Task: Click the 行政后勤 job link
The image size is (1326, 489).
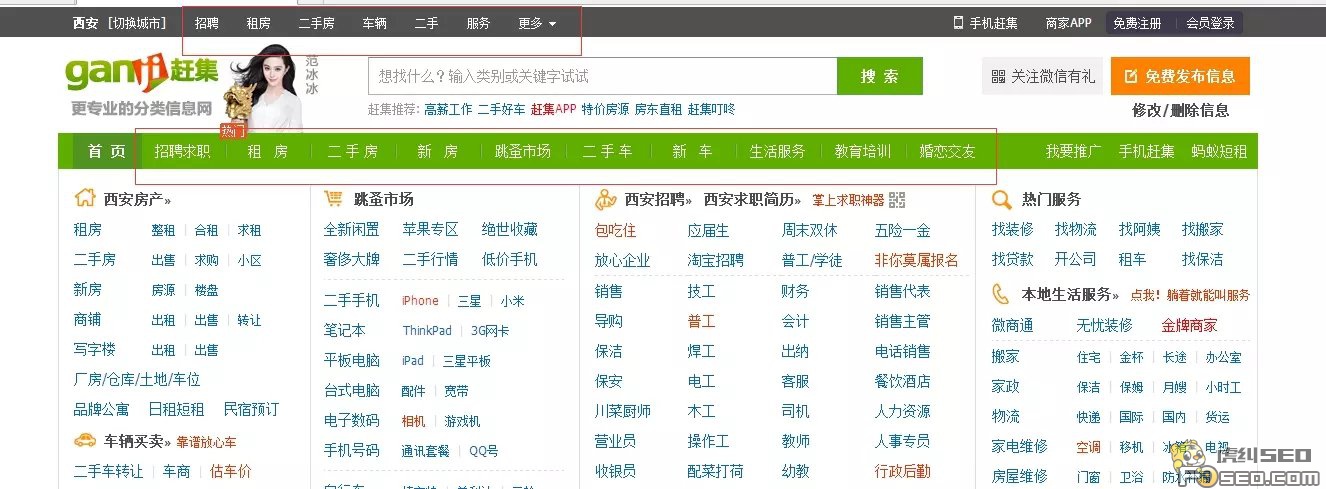Action: (x=903, y=471)
